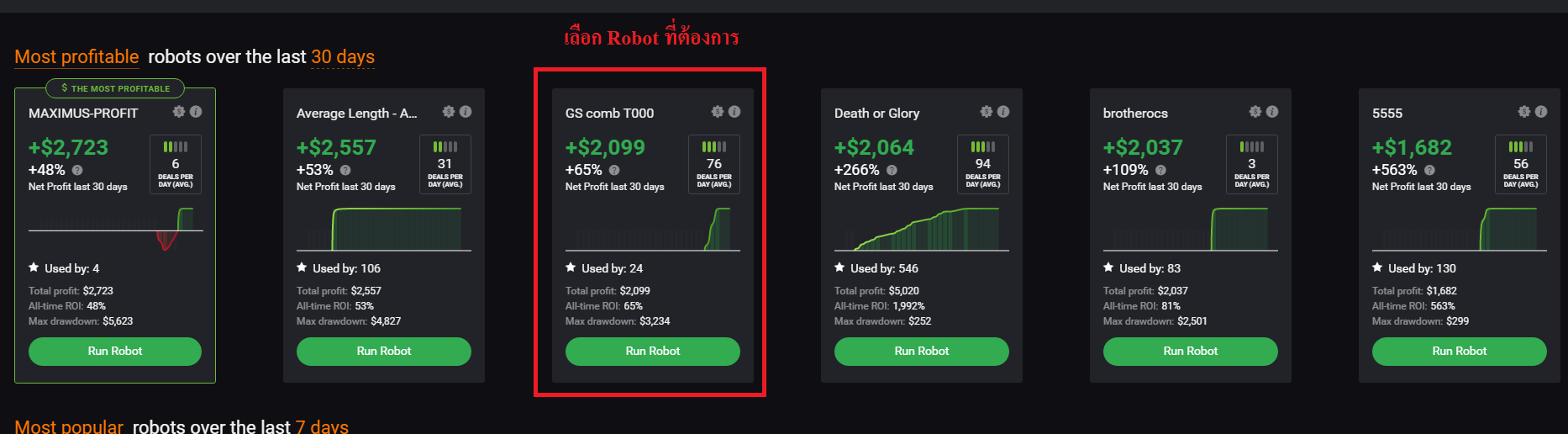Open the 'Most popular' sorting dropdown
The width and height of the screenshot is (1568, 434).
click(x=69, y=426)
